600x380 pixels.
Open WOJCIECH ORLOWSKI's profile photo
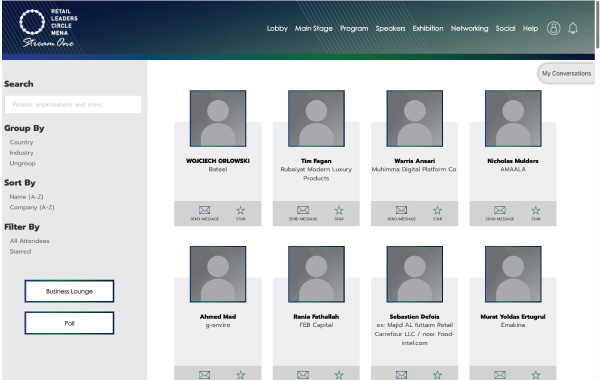click(x=218, y=119)
